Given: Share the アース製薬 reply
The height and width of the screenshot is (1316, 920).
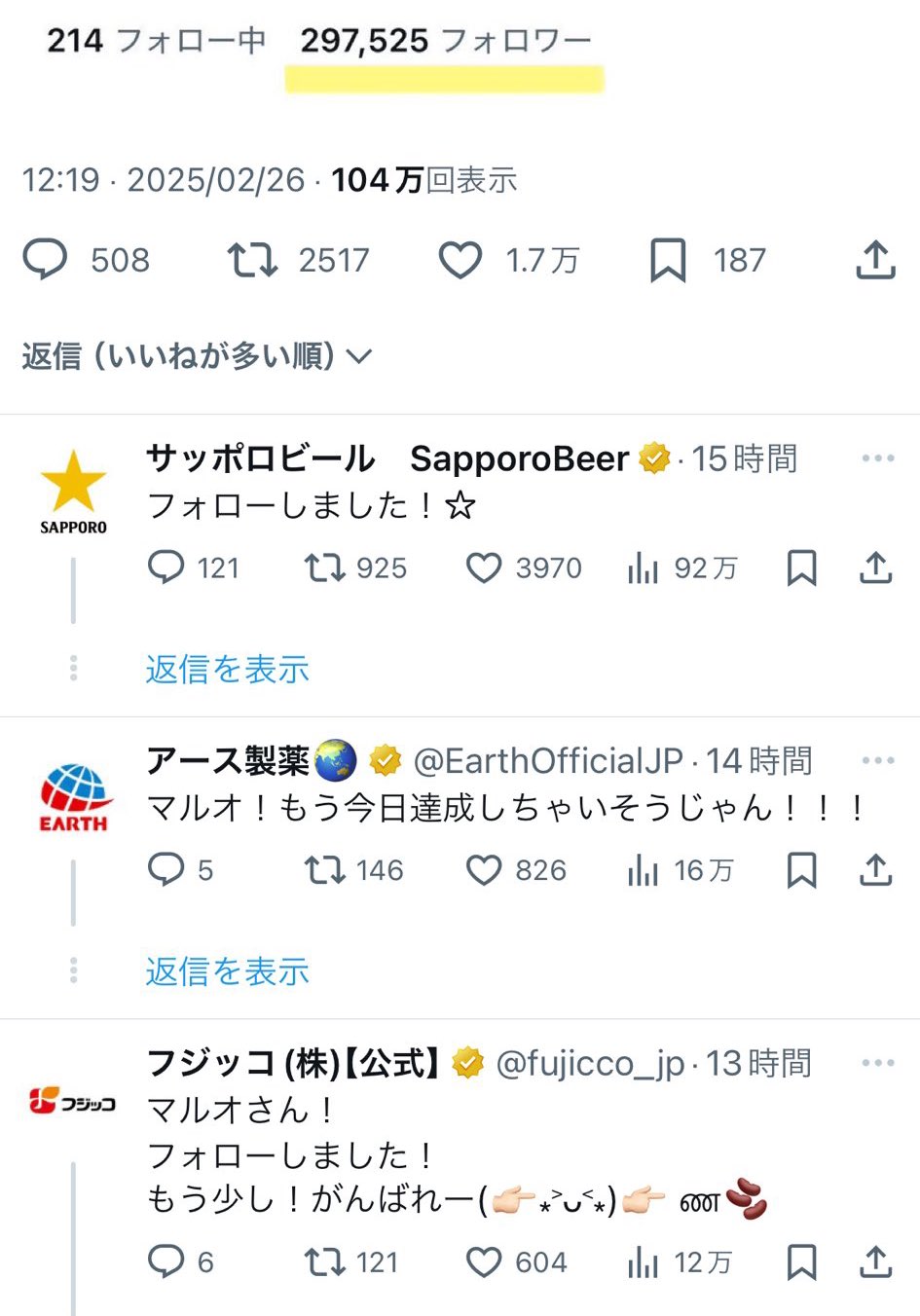Looking at the screenshot, I should point(875,870).
